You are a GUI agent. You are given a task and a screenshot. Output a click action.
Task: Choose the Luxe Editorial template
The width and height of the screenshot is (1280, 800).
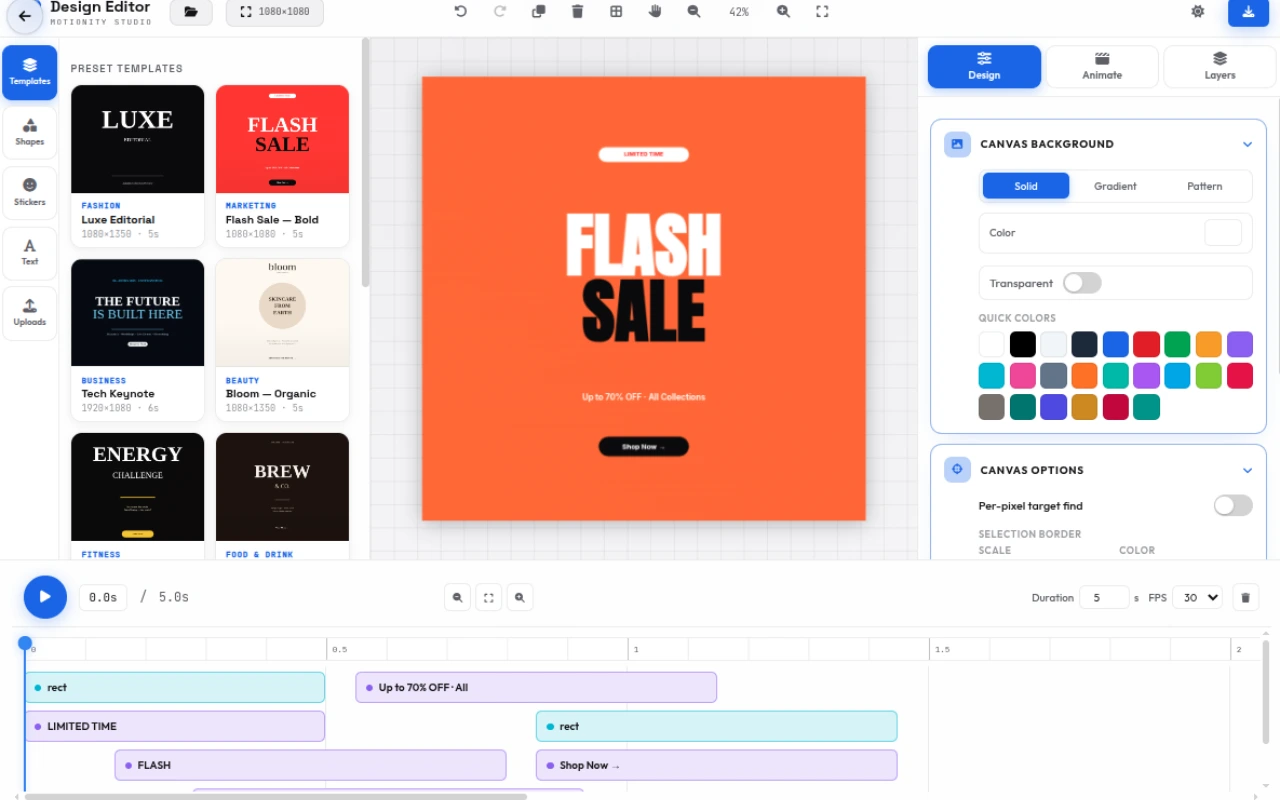[x=138, y=166]
